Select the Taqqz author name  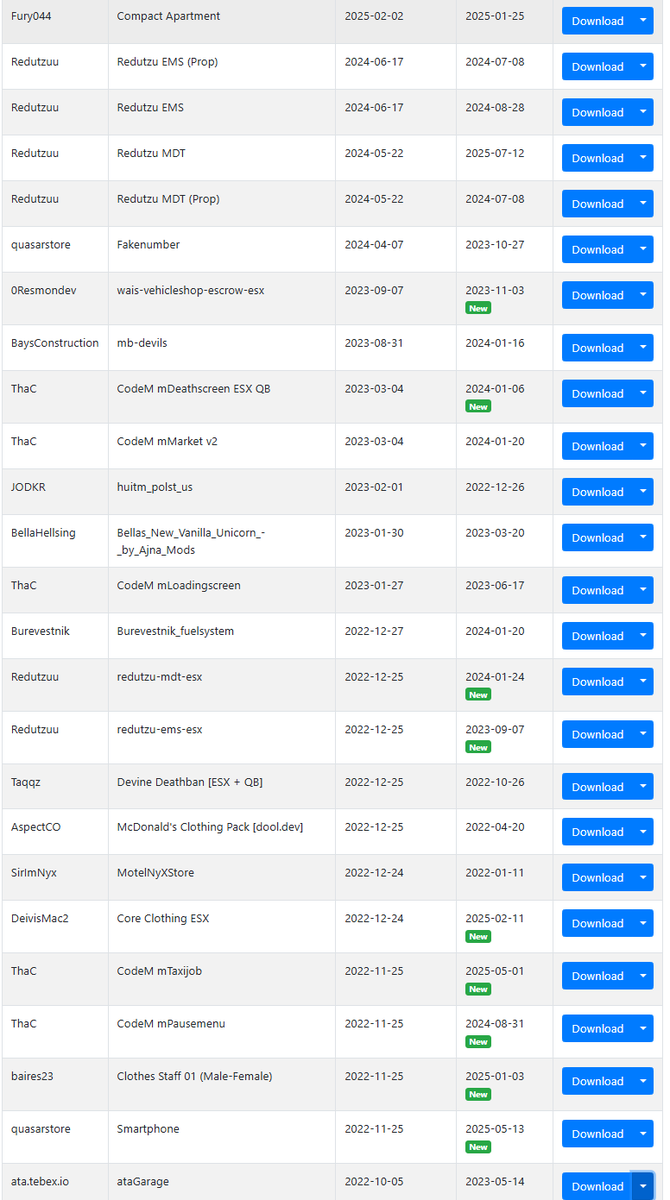point(28,782)
